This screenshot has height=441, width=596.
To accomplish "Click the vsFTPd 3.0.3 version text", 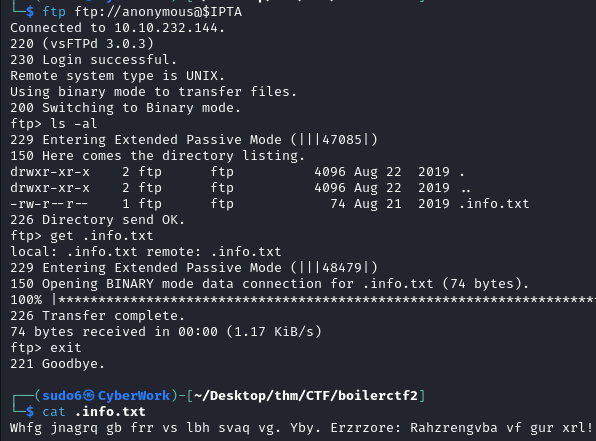I will click(98, 44).
